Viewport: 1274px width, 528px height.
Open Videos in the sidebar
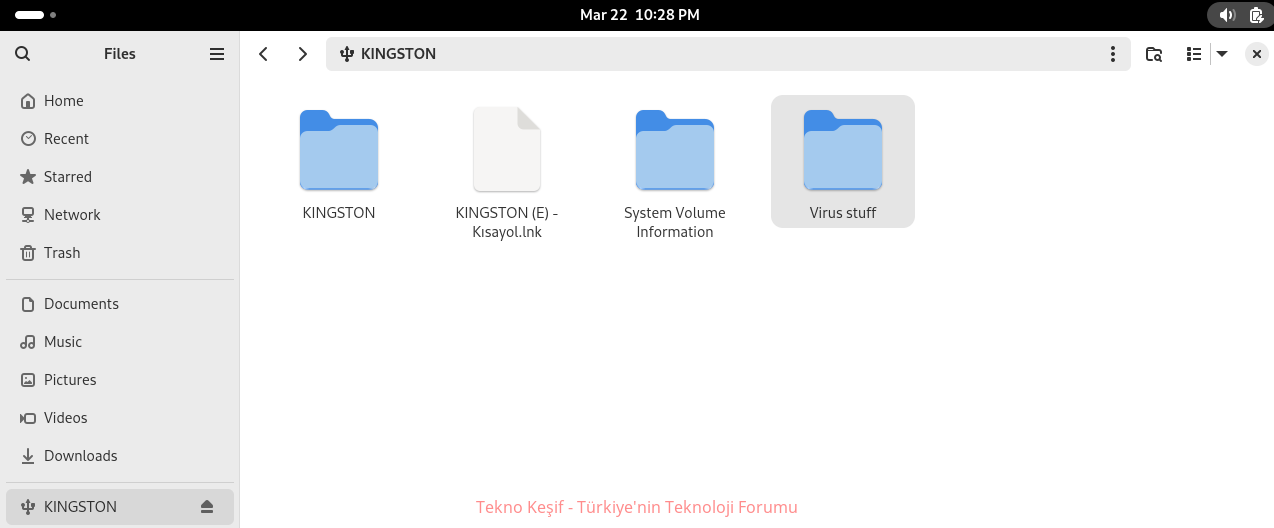(120, 418)
